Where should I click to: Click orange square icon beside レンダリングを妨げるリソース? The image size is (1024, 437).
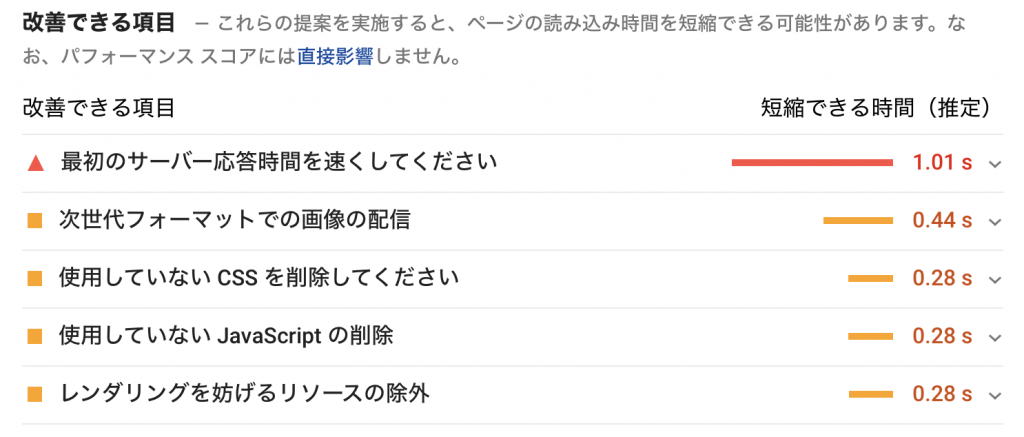[35, 395]
